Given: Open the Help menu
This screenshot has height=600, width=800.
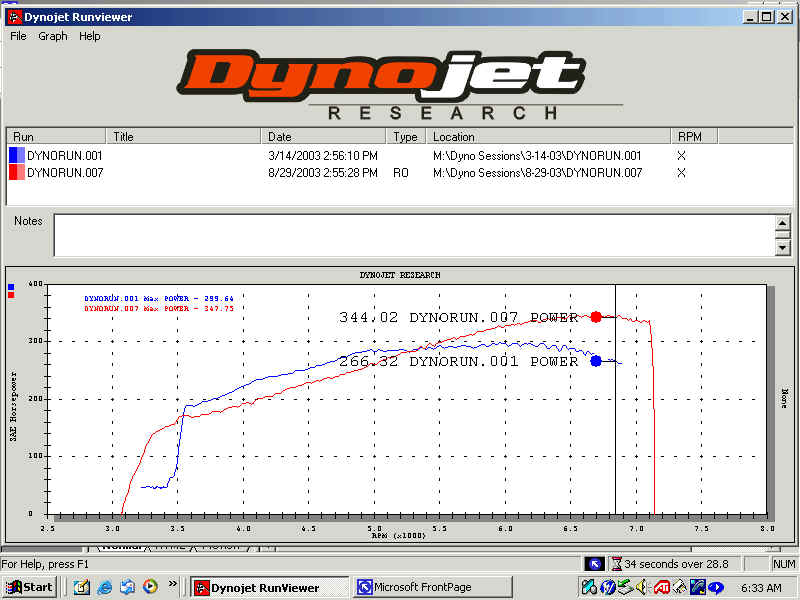Looking at the screenshot, I should pyautogui.click(x=90, y=36).
